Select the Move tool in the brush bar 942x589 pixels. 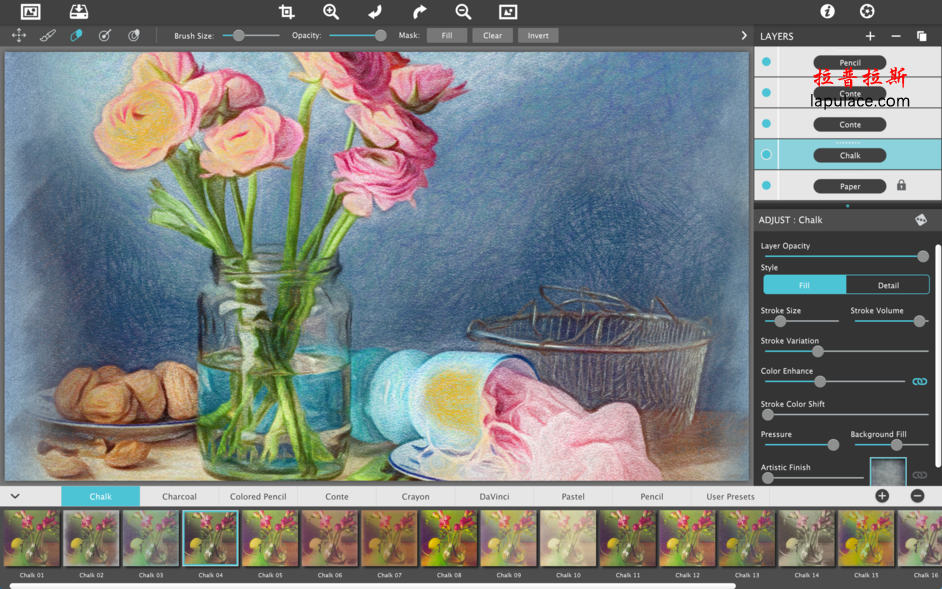click(x=18, y=35)
